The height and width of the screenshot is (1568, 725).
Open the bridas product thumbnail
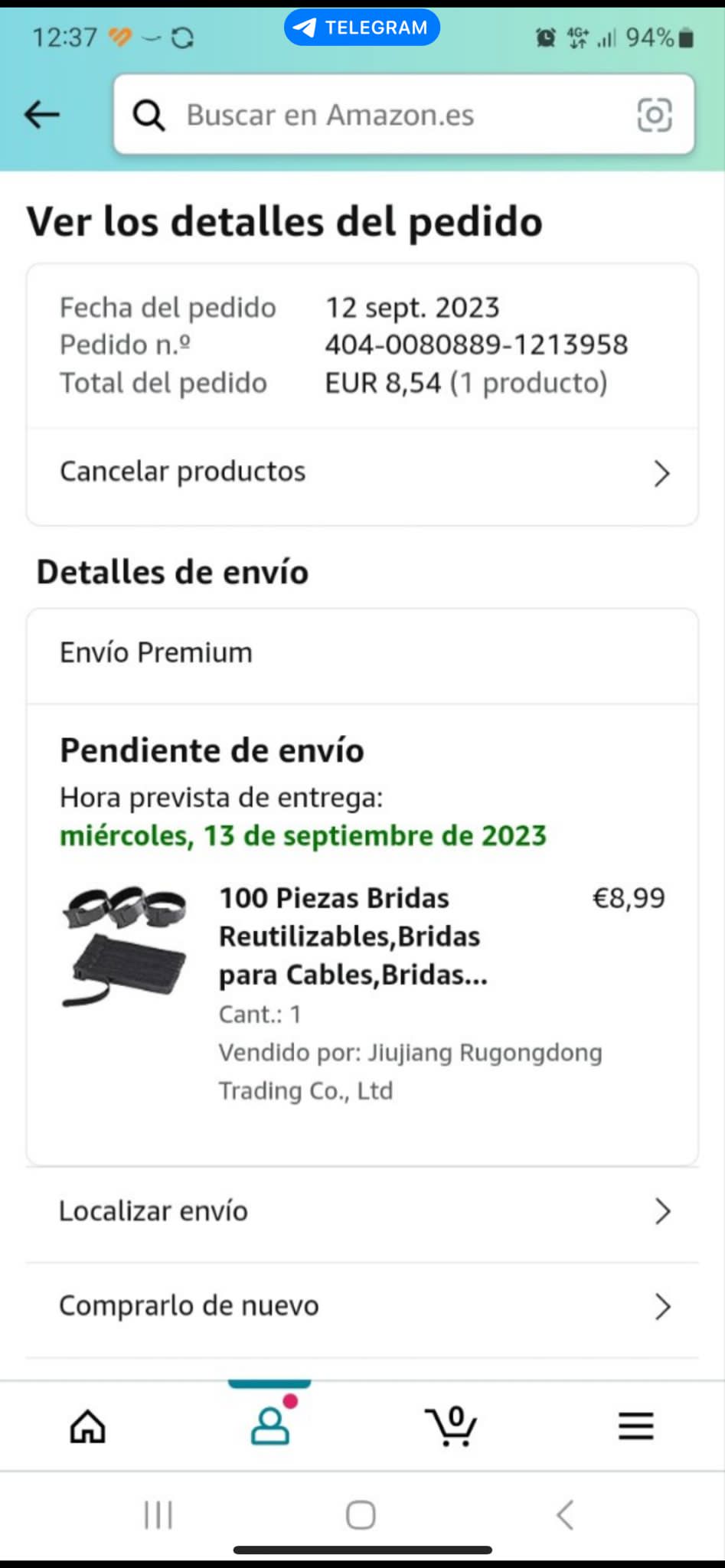pyautogui.click(x=125, y=946)
